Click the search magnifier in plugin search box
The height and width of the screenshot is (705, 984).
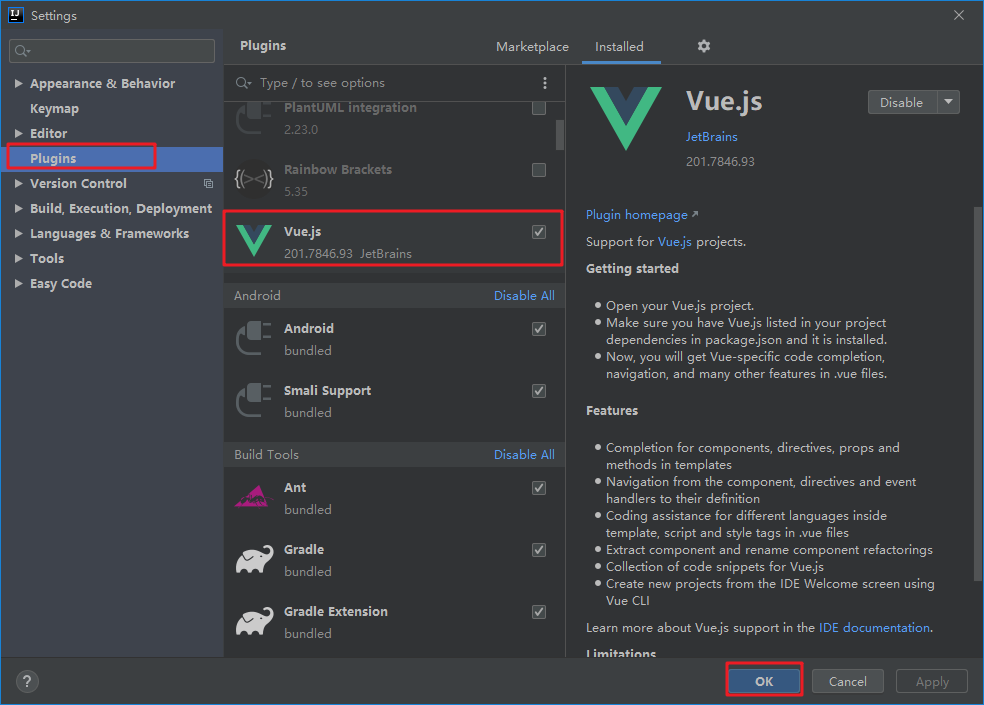(x=243, y=83)
